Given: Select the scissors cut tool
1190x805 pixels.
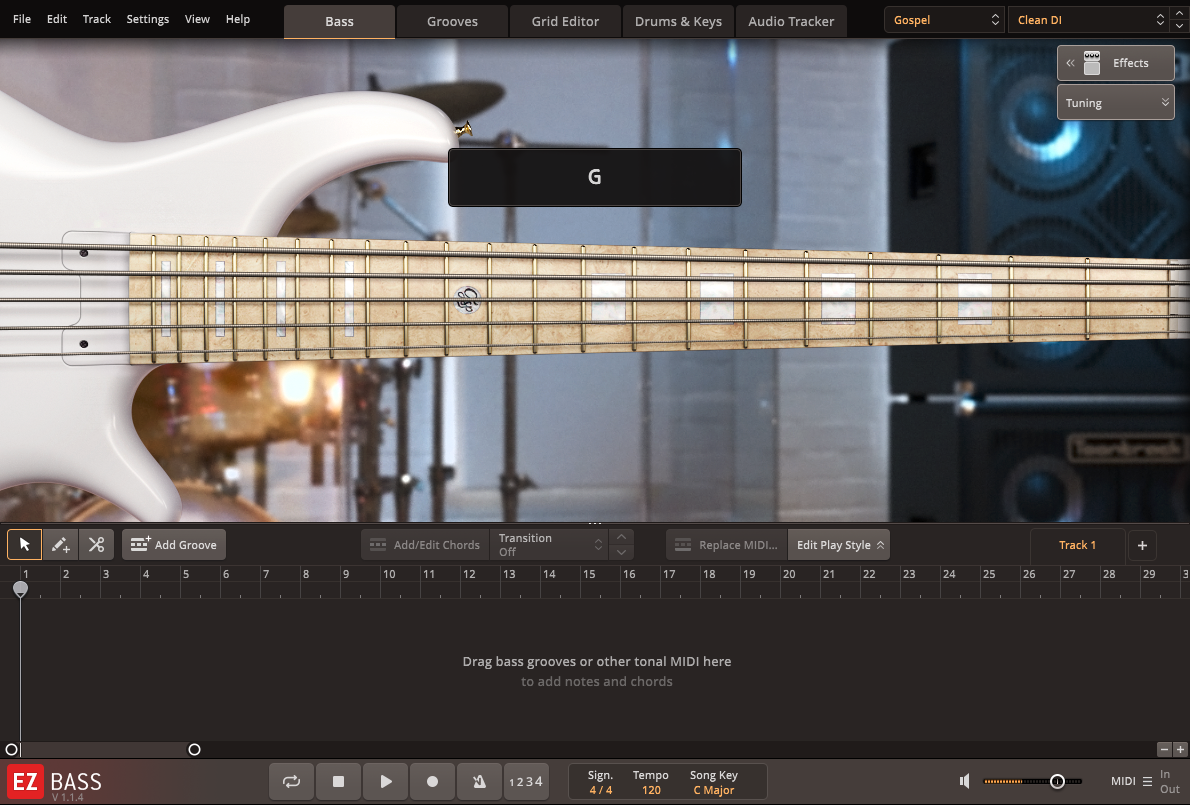Looking at the screenshot, I should [96, 545].
